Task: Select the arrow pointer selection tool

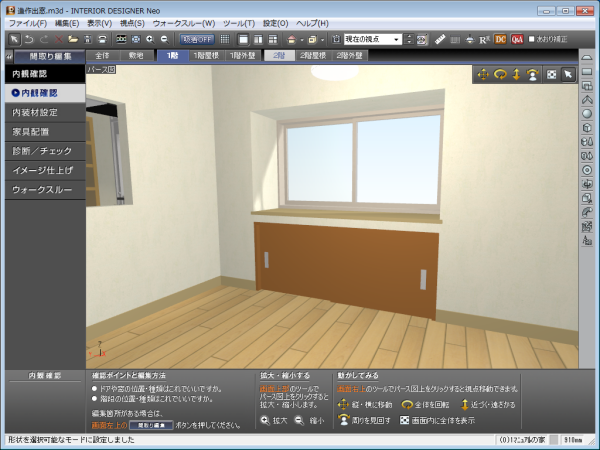Action: (x=567, y=74)
